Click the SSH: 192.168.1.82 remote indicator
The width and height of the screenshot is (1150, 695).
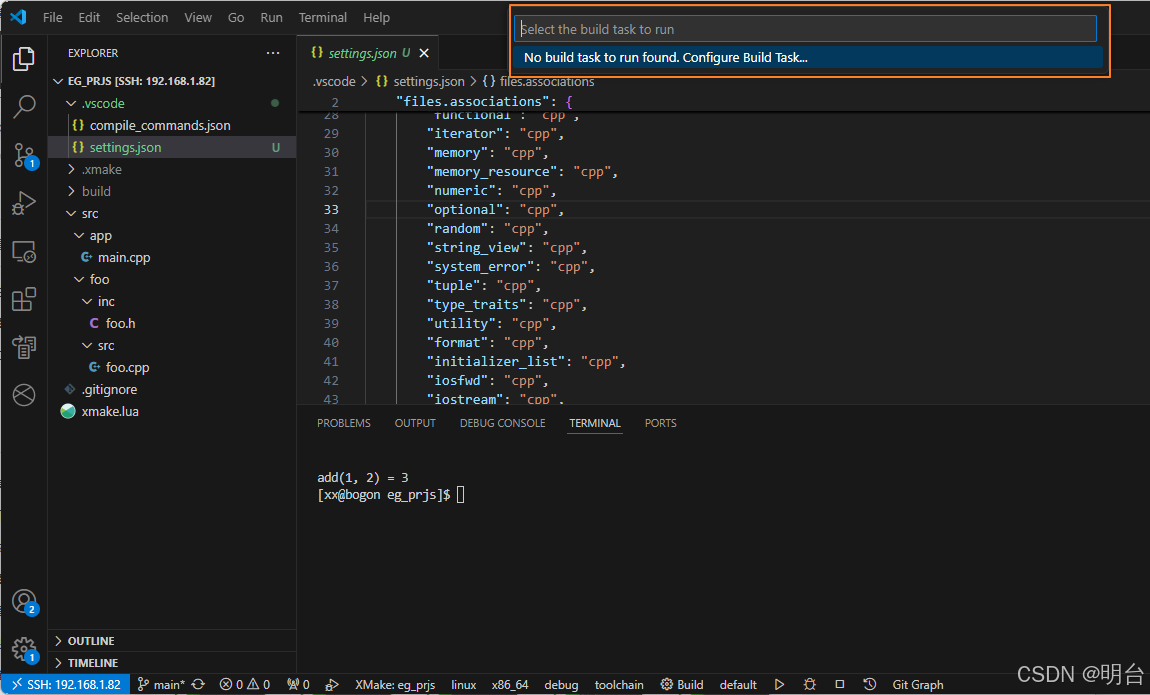(66, 685)
